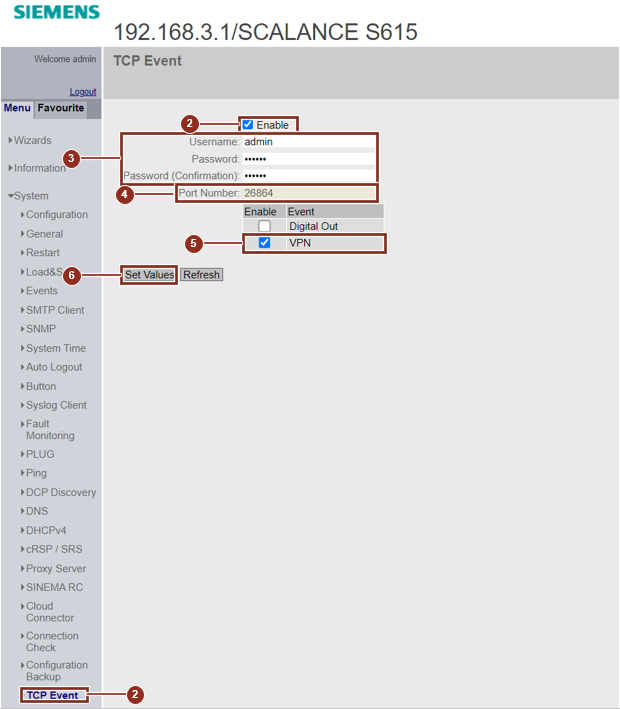Open the Fault Monitoring menu entry

pyautogui.click(x=50, y=430)
